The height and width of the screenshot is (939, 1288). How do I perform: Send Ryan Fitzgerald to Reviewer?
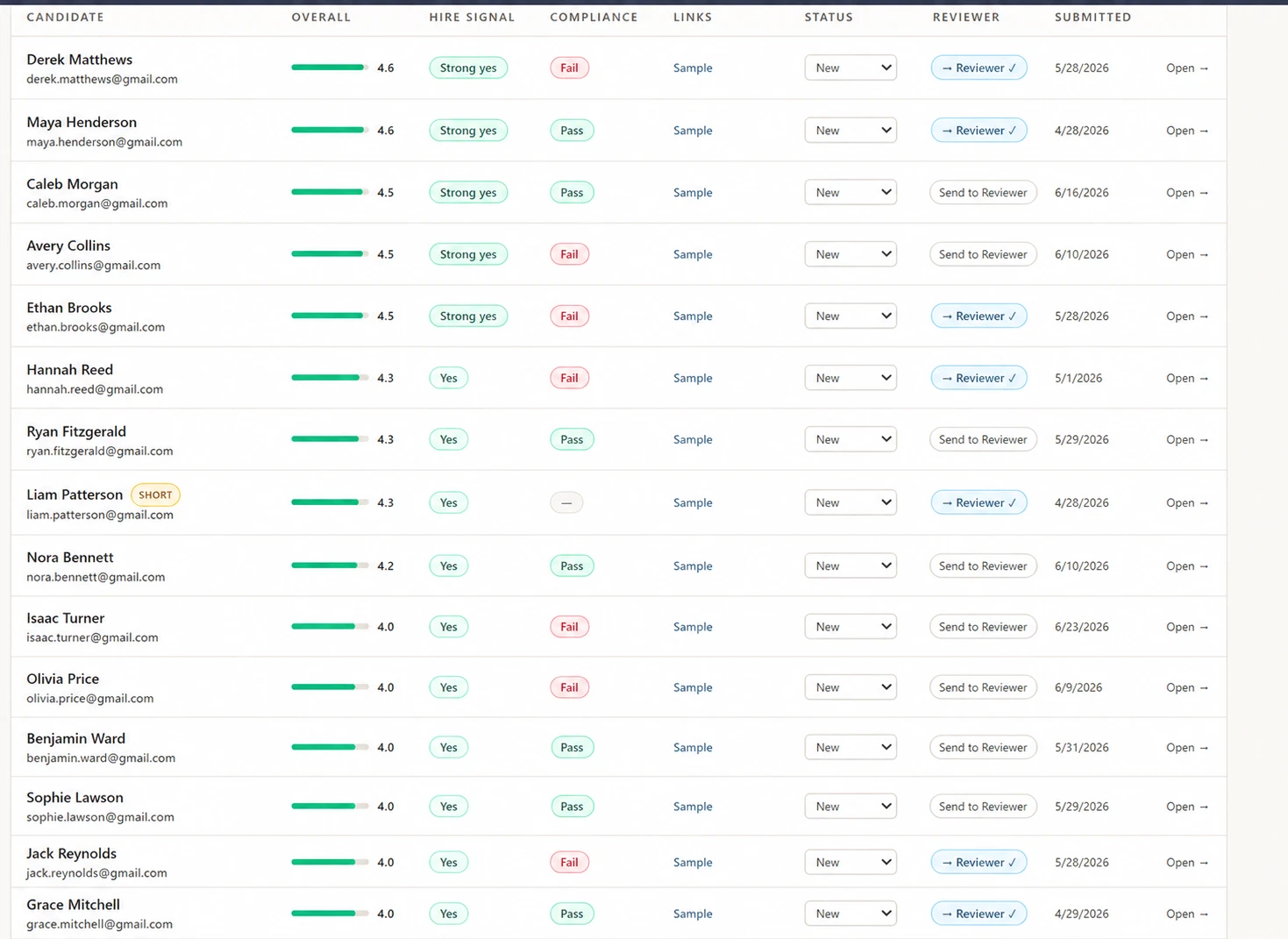pos(983,439)
